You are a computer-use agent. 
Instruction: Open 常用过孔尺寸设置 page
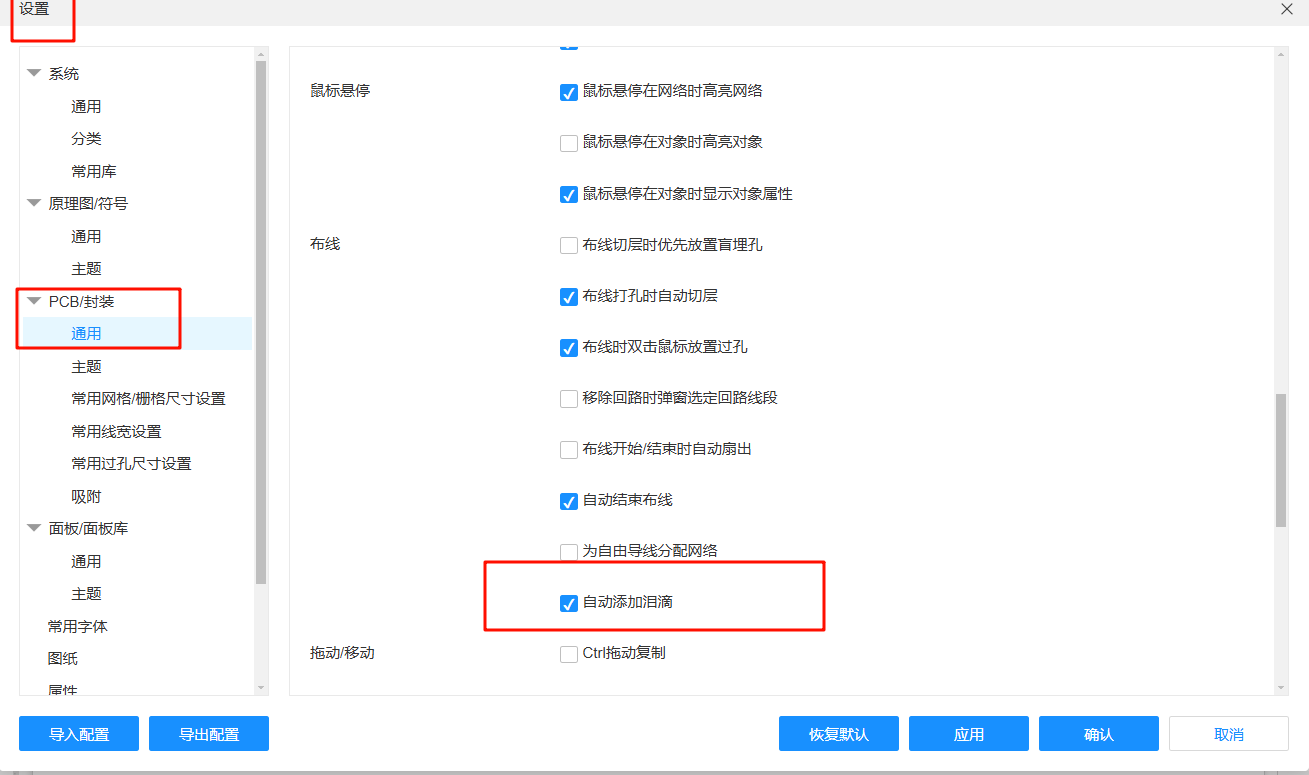pos(131,464)
